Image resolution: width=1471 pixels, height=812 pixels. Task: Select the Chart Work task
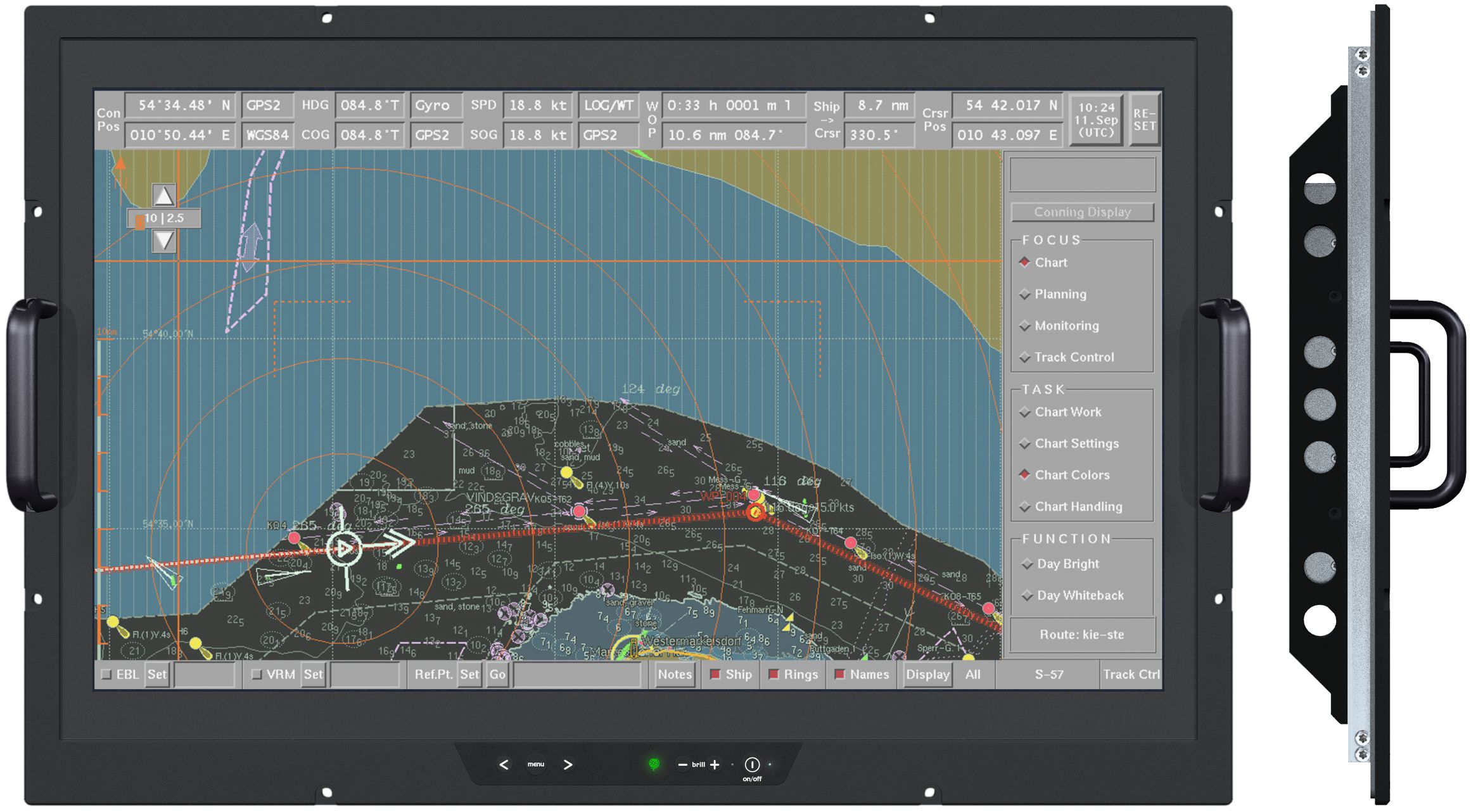click(1060, 412)
